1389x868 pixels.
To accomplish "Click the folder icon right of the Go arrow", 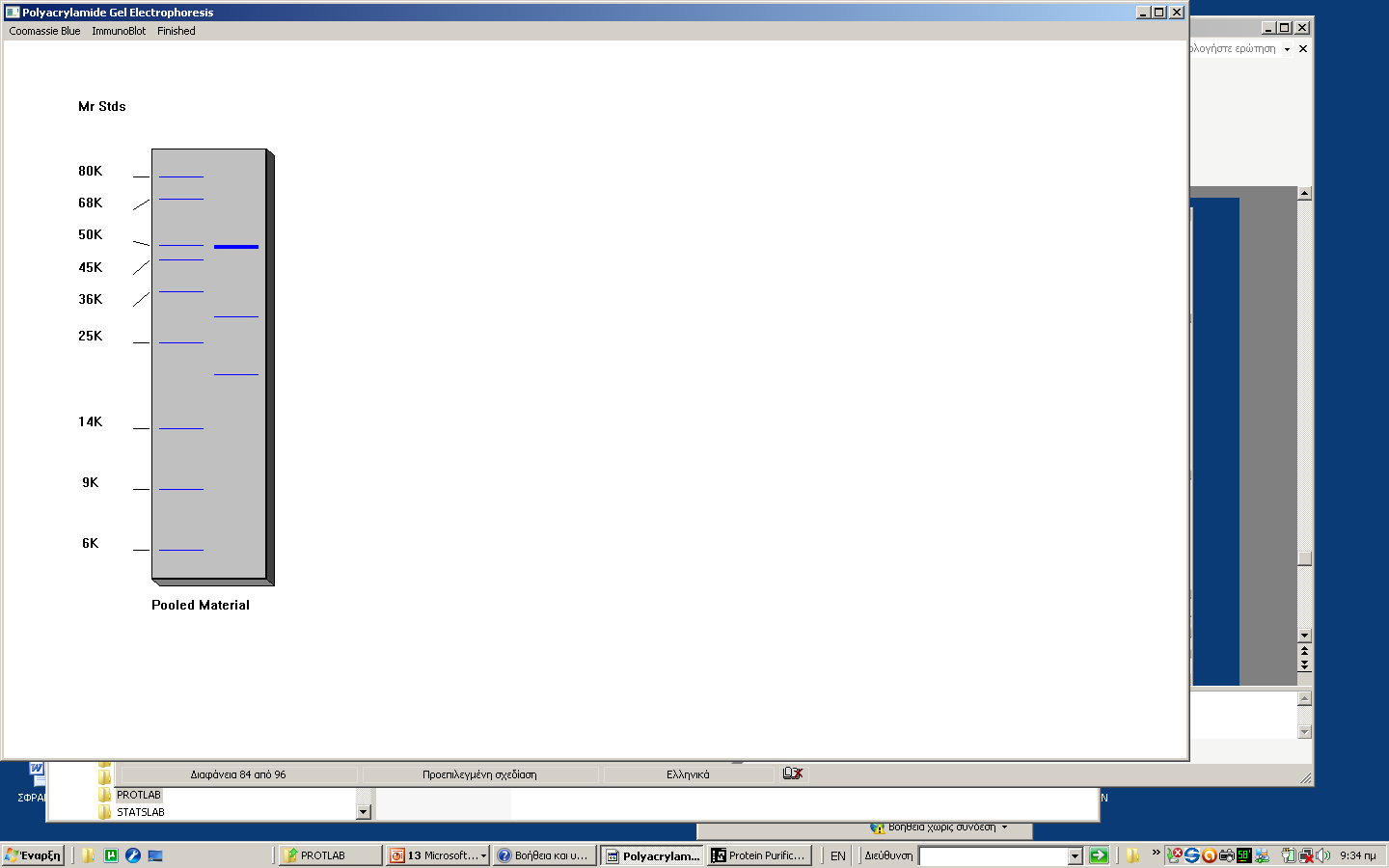I will [1132, 855].
